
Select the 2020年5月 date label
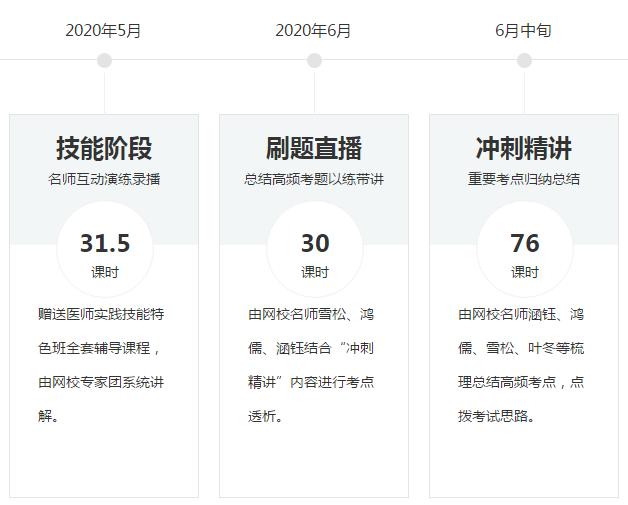coord(104,30)
